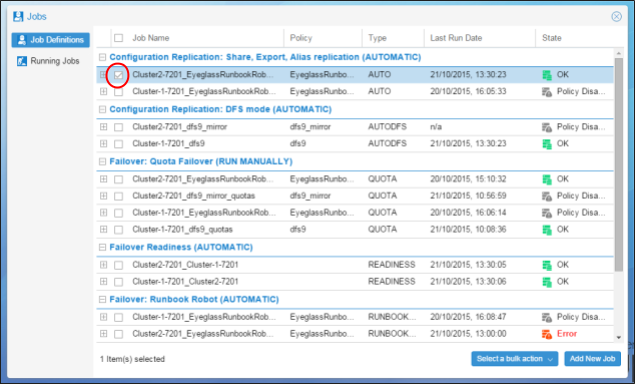
Task: Open the Select a bulk action dropdown
Action: pyautogui.click(x=514, y=358)
